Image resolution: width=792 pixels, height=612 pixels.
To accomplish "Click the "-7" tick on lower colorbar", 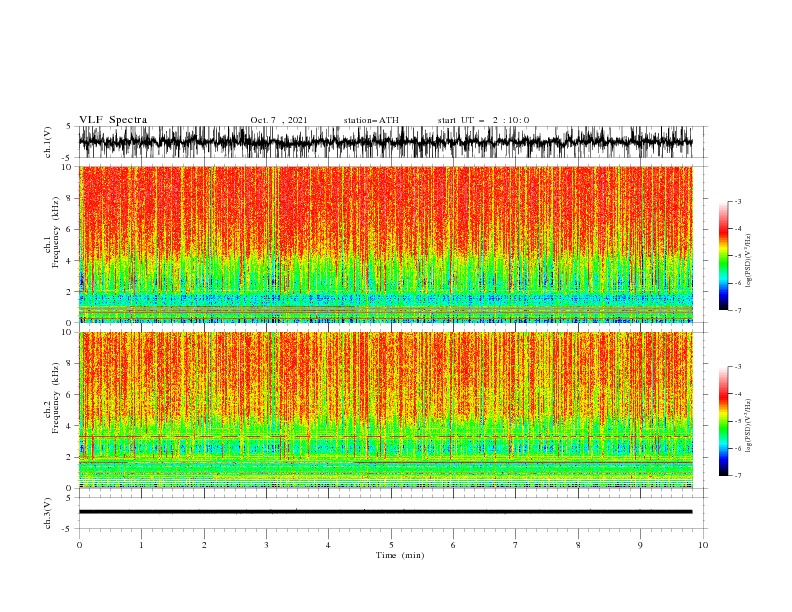I will click(x=737, y=476).
